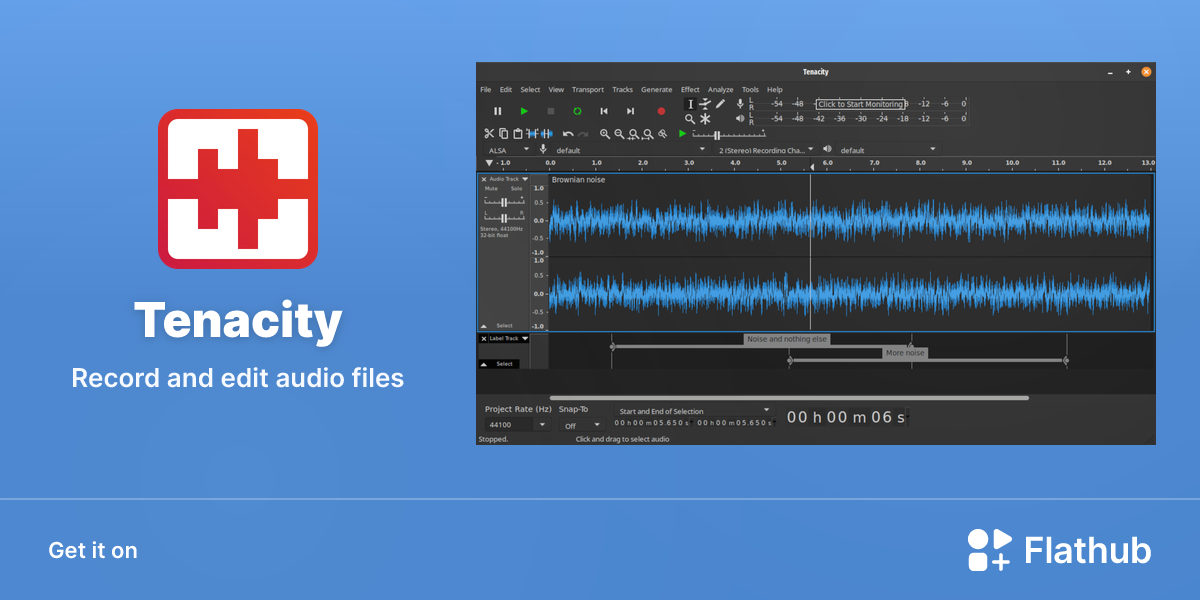Viewport: 1200px width, 600px height.
Task: Skip to the end of the project
Action: 630,111
